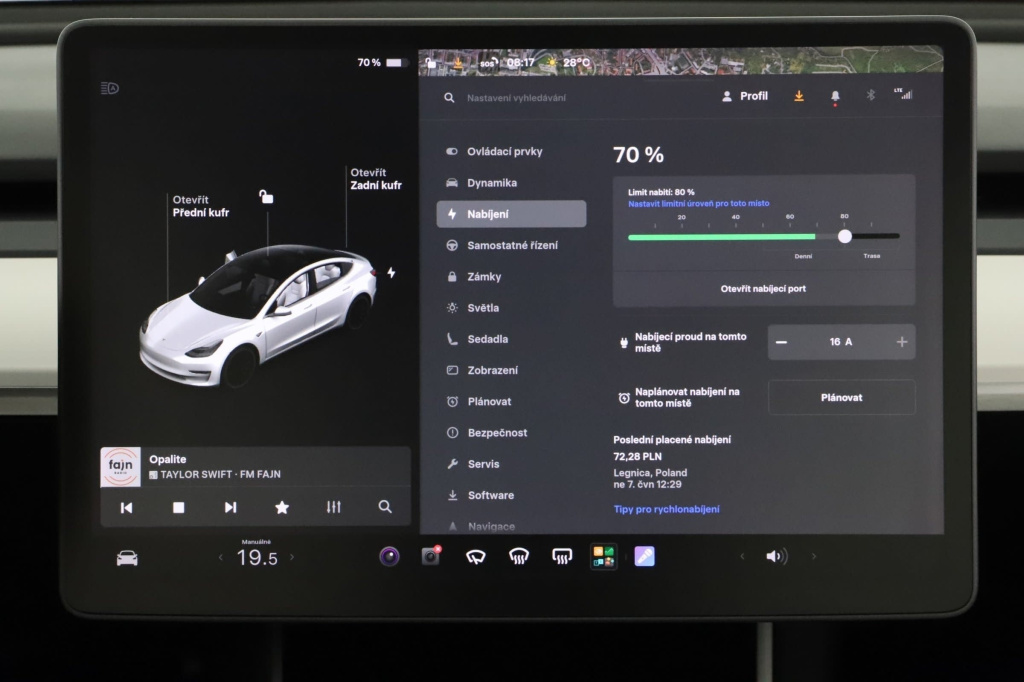
Task: Open Tipy pro rychlonabíjení link
Action: coord(667,509)
